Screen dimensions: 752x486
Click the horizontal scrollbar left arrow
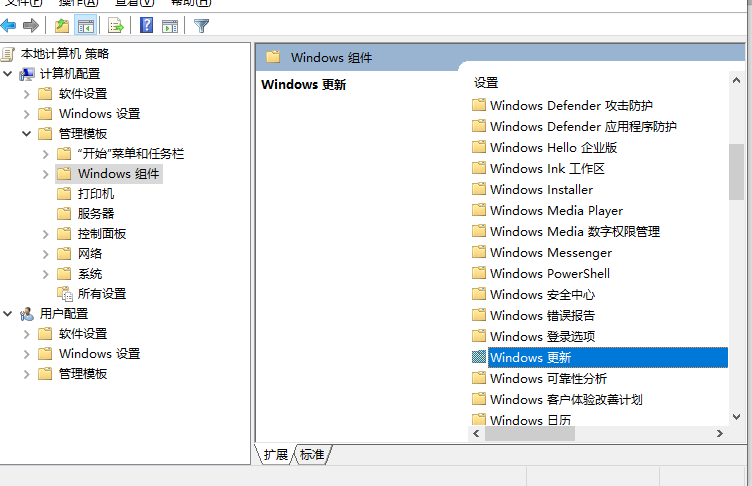(476, 434)
